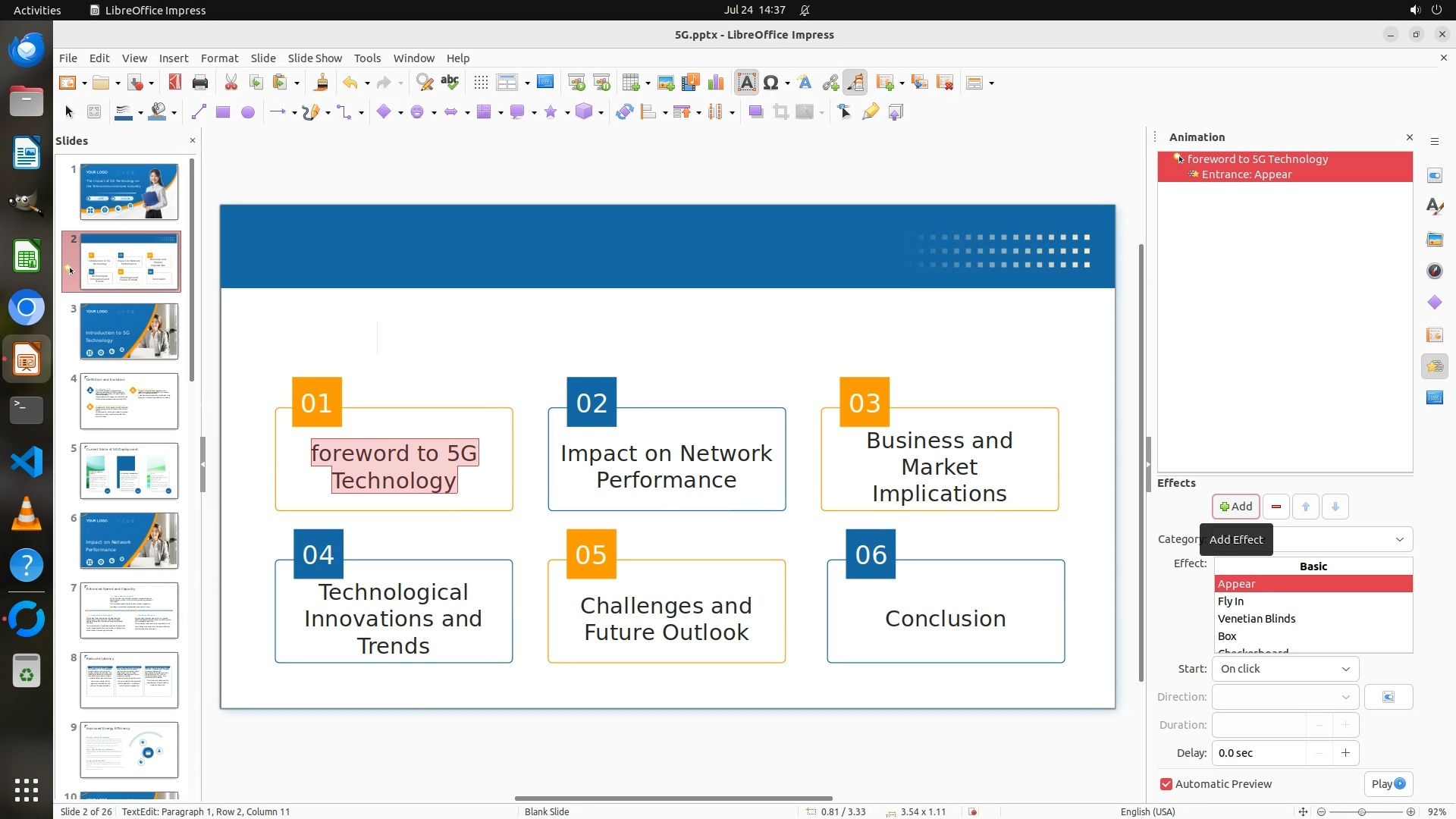Viewport: 1456px width, 819px height.
Task: Click the Insert Chart icon
Action: click(x=715, y=83)
